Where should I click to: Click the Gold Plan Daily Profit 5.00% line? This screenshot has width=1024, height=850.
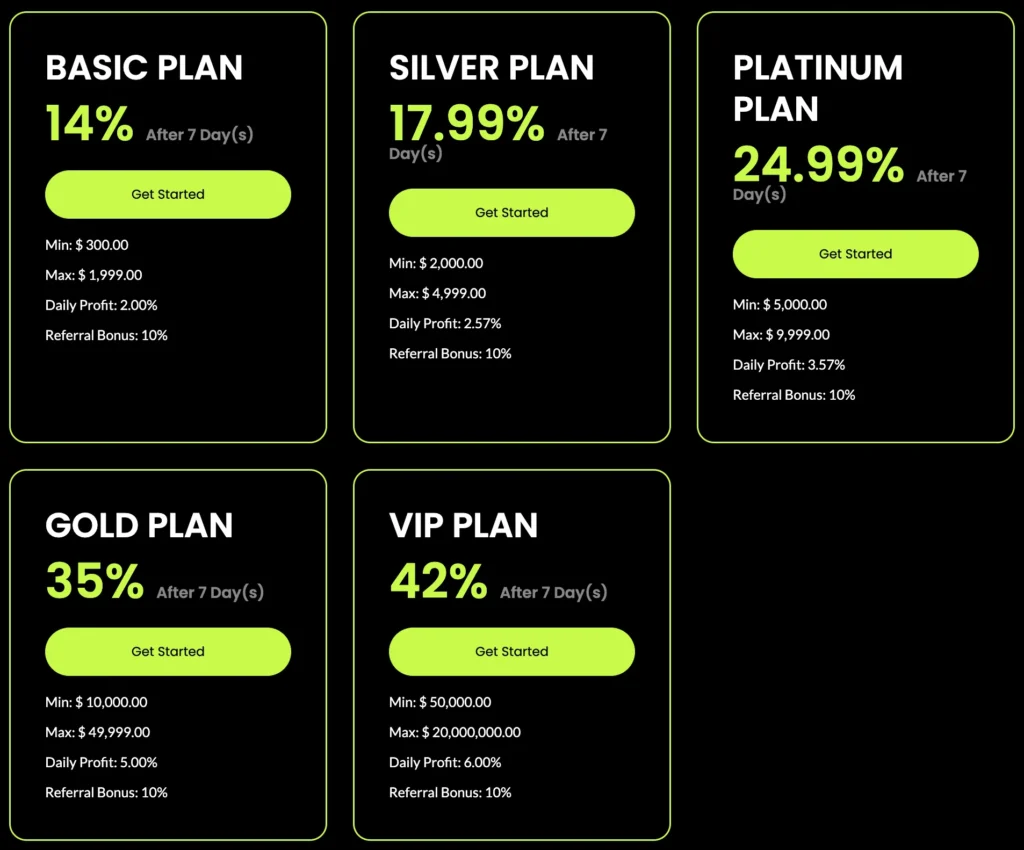click(101, 762)
